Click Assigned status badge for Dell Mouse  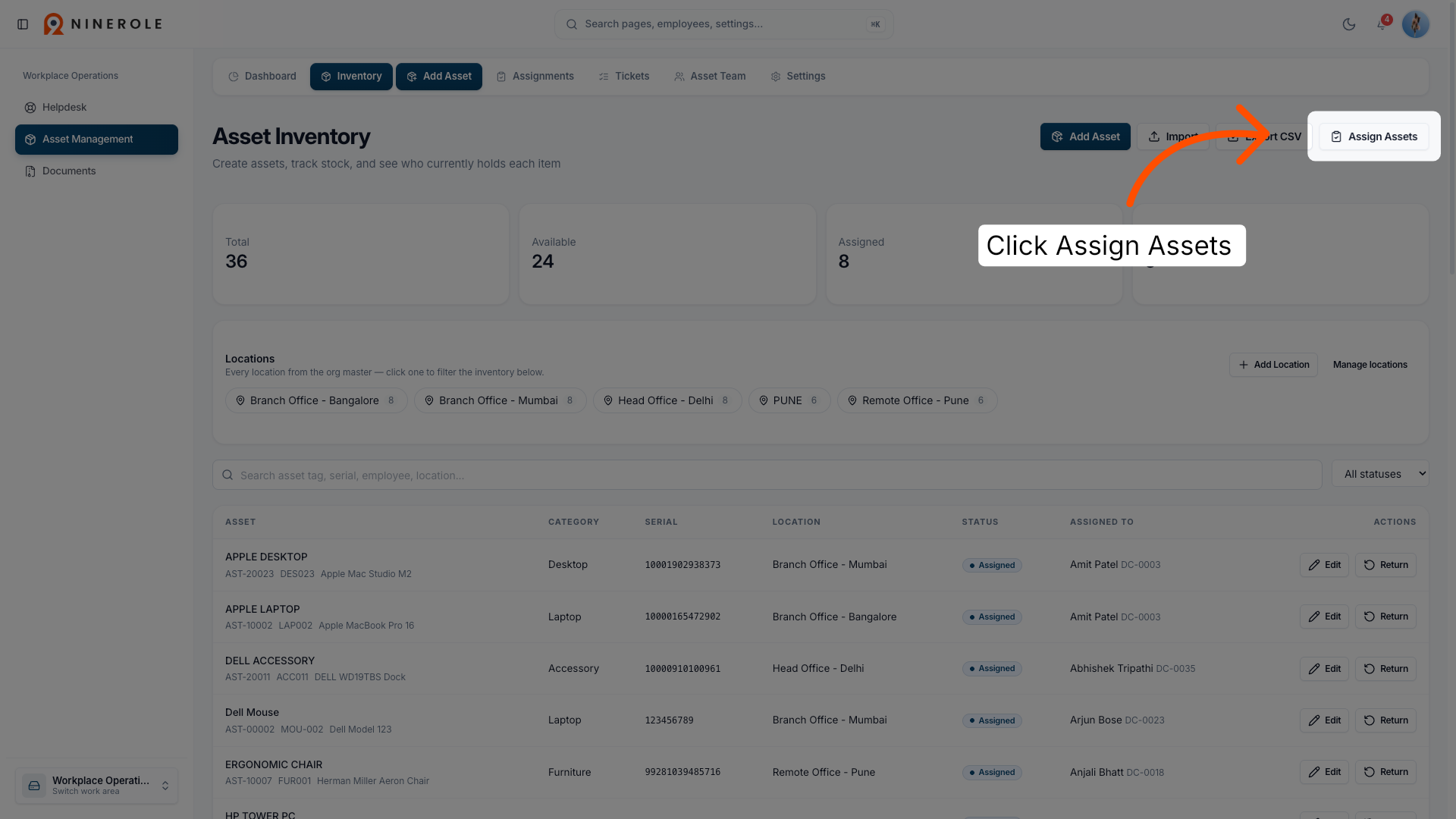(992, 720)
